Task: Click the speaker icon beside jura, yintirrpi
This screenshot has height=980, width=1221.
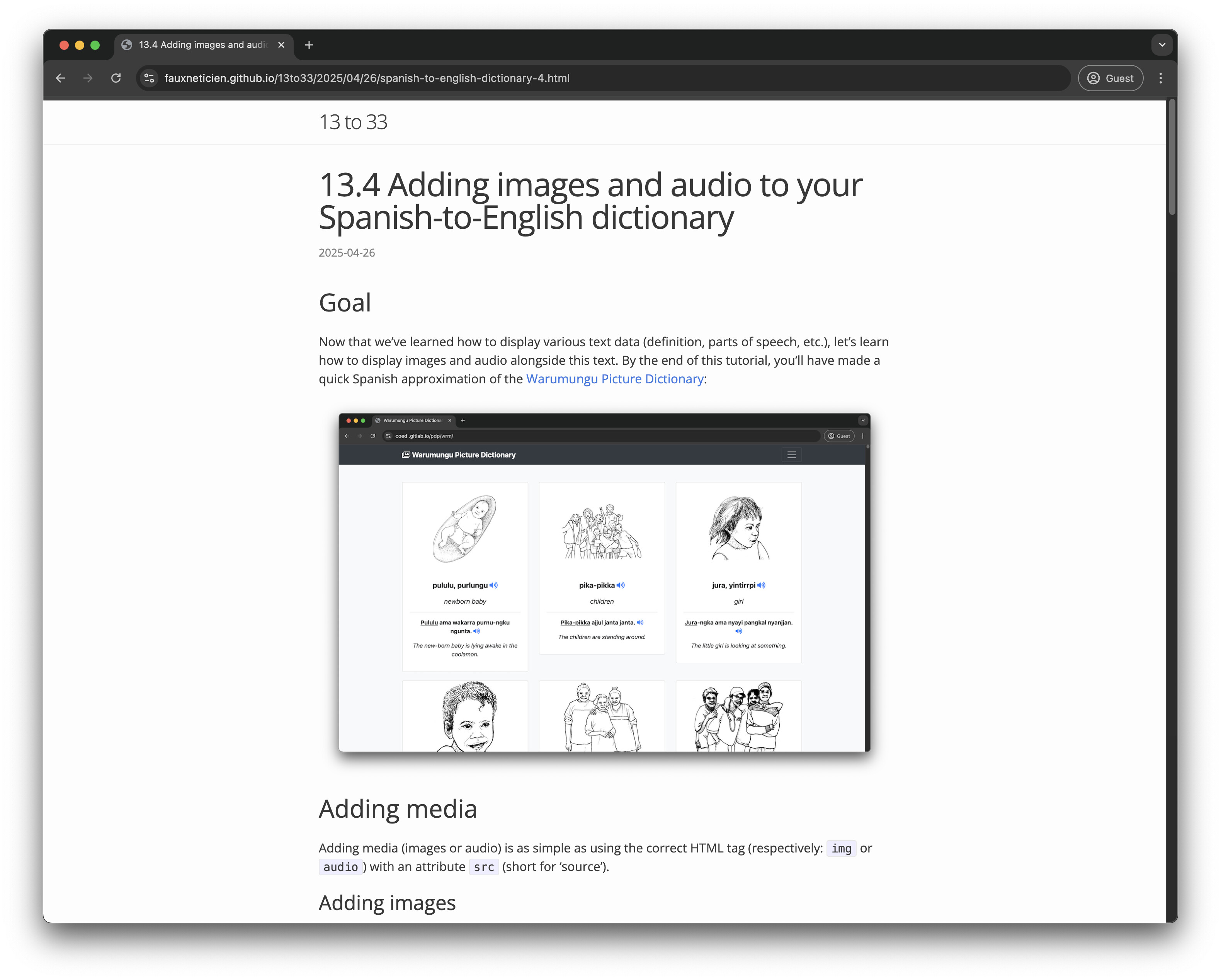Action: [761, 585]
